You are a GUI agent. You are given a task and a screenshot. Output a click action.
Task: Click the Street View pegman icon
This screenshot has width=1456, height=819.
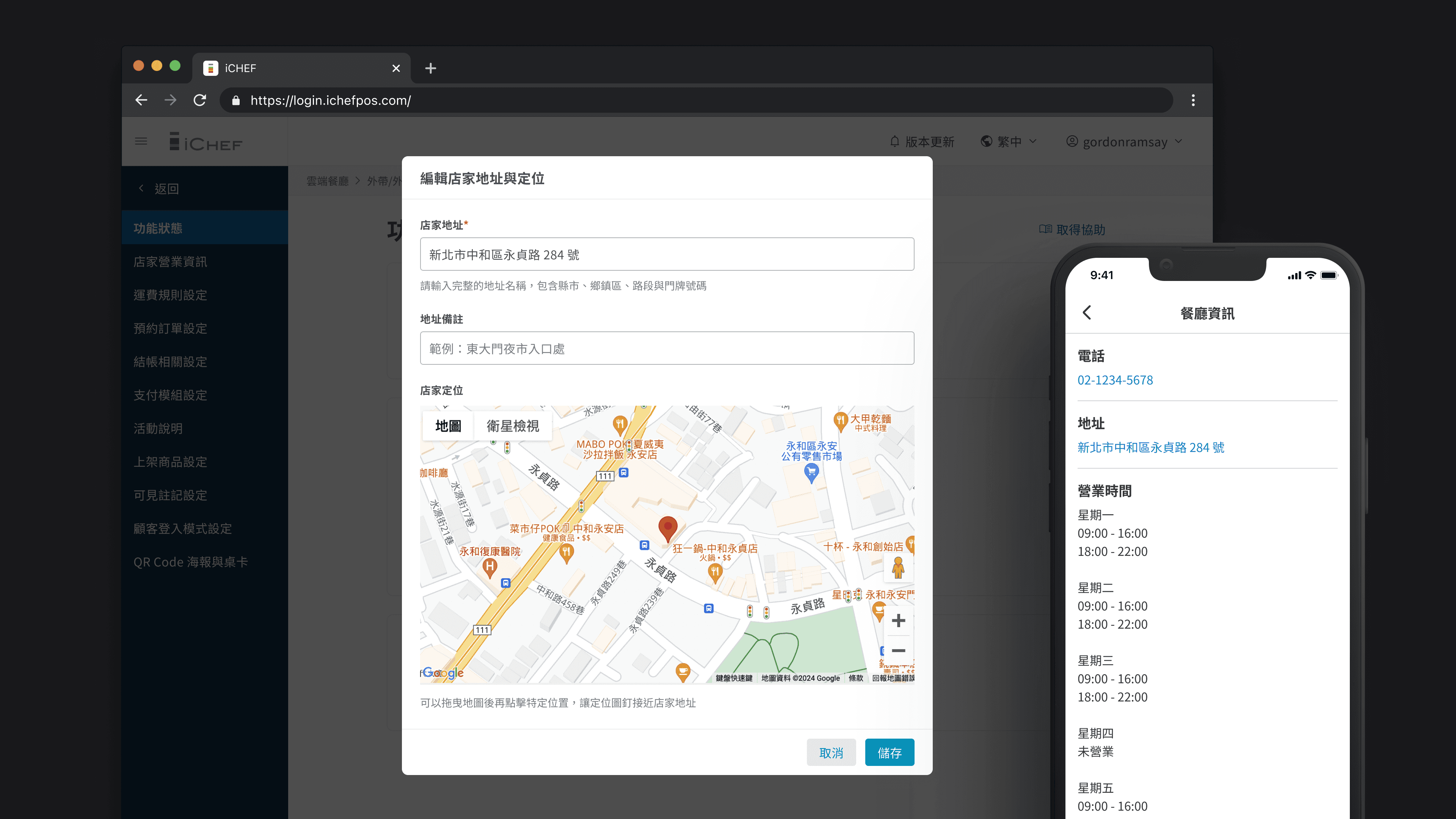click(x=897, y=568)
